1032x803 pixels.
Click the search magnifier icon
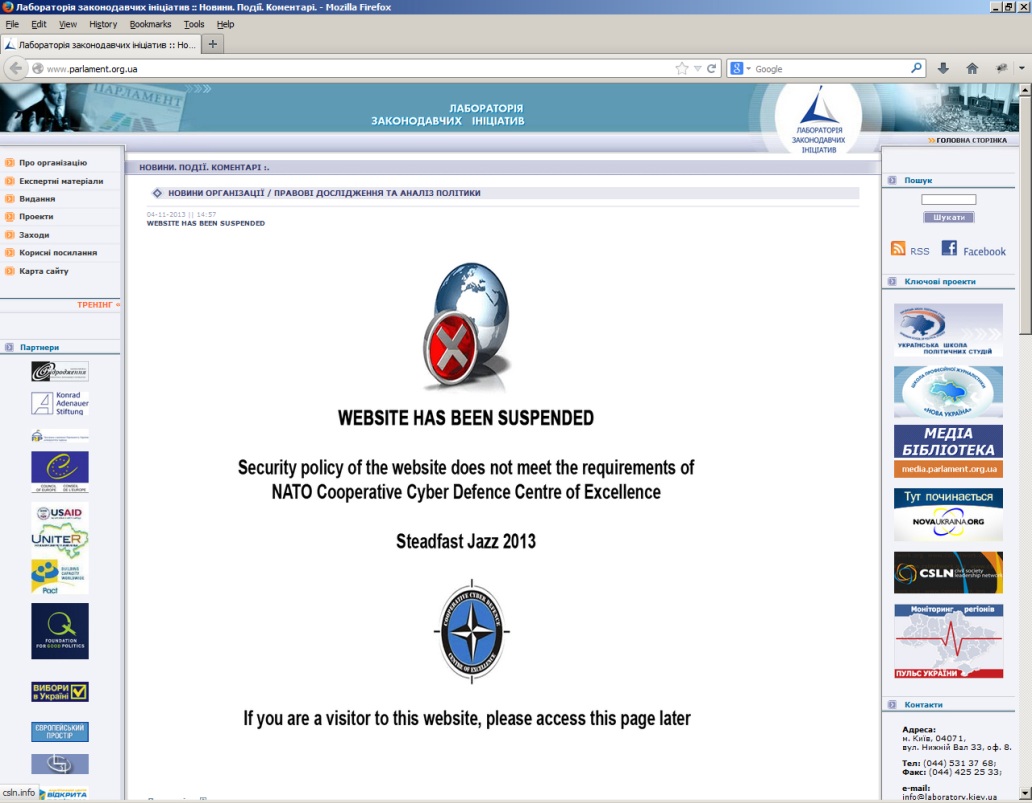916,69
